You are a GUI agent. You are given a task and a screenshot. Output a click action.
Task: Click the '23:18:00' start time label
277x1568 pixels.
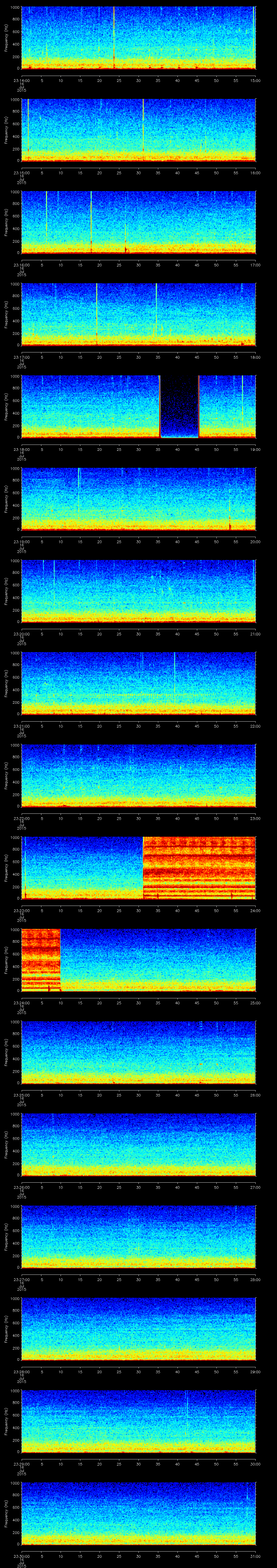[x=21, y=449]
